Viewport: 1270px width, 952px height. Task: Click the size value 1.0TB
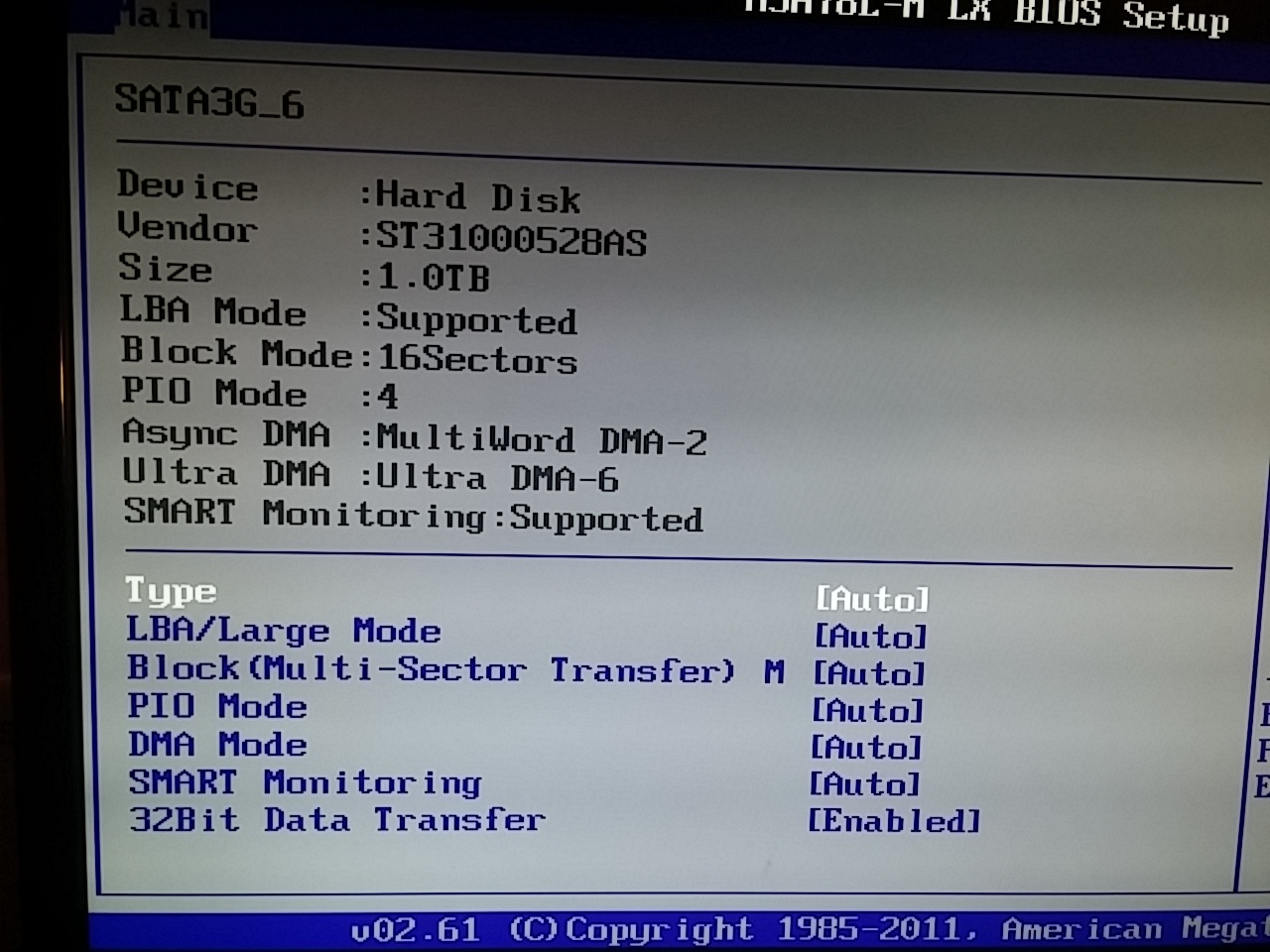pyautogui.click(x=434, y=278)
